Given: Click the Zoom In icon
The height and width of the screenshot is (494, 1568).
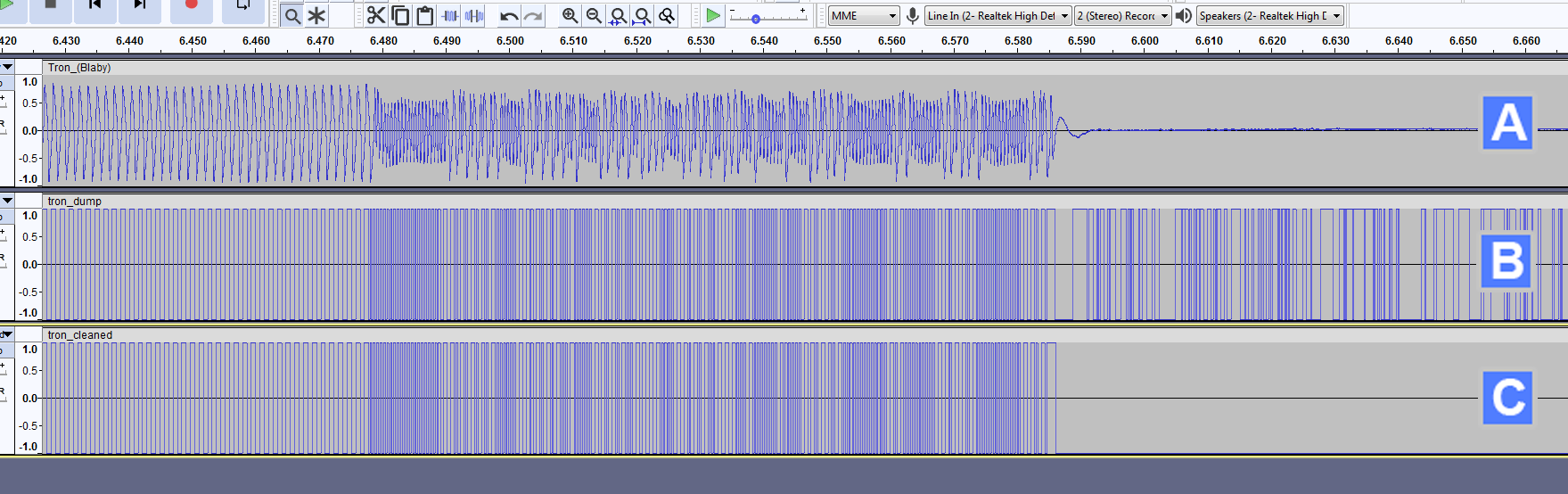Looking at the screenshot, I should click(571, 16).
